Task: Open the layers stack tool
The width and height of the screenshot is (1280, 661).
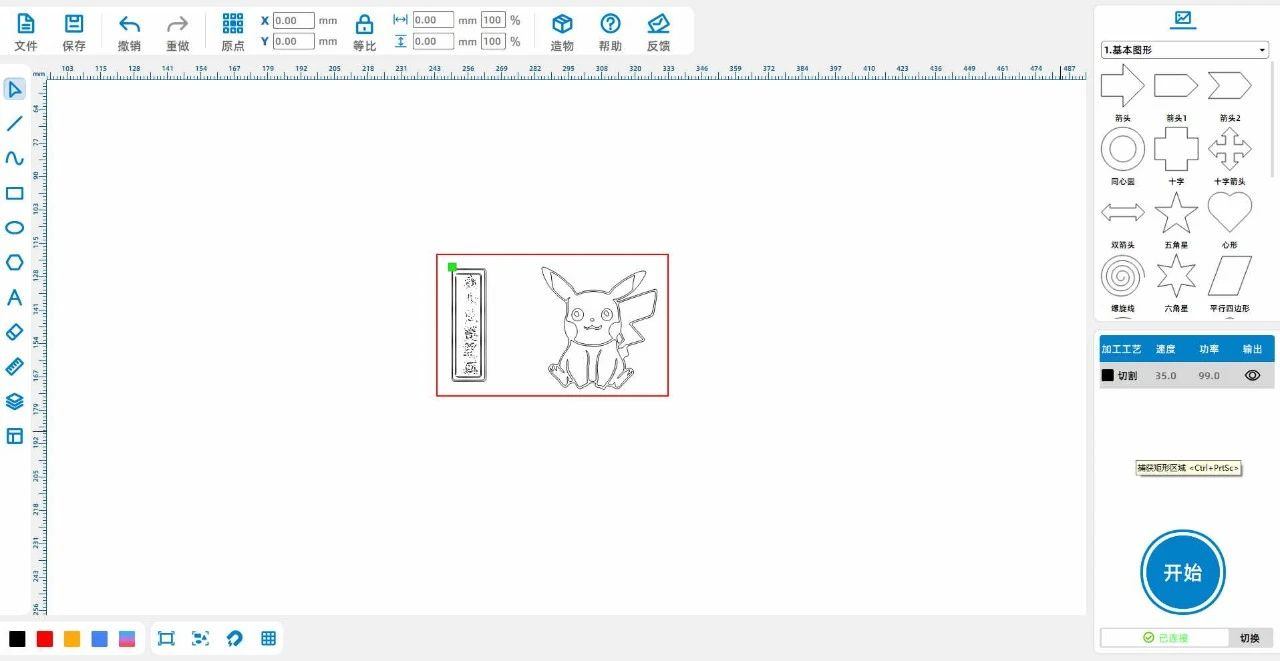Action: click(14, 401)
